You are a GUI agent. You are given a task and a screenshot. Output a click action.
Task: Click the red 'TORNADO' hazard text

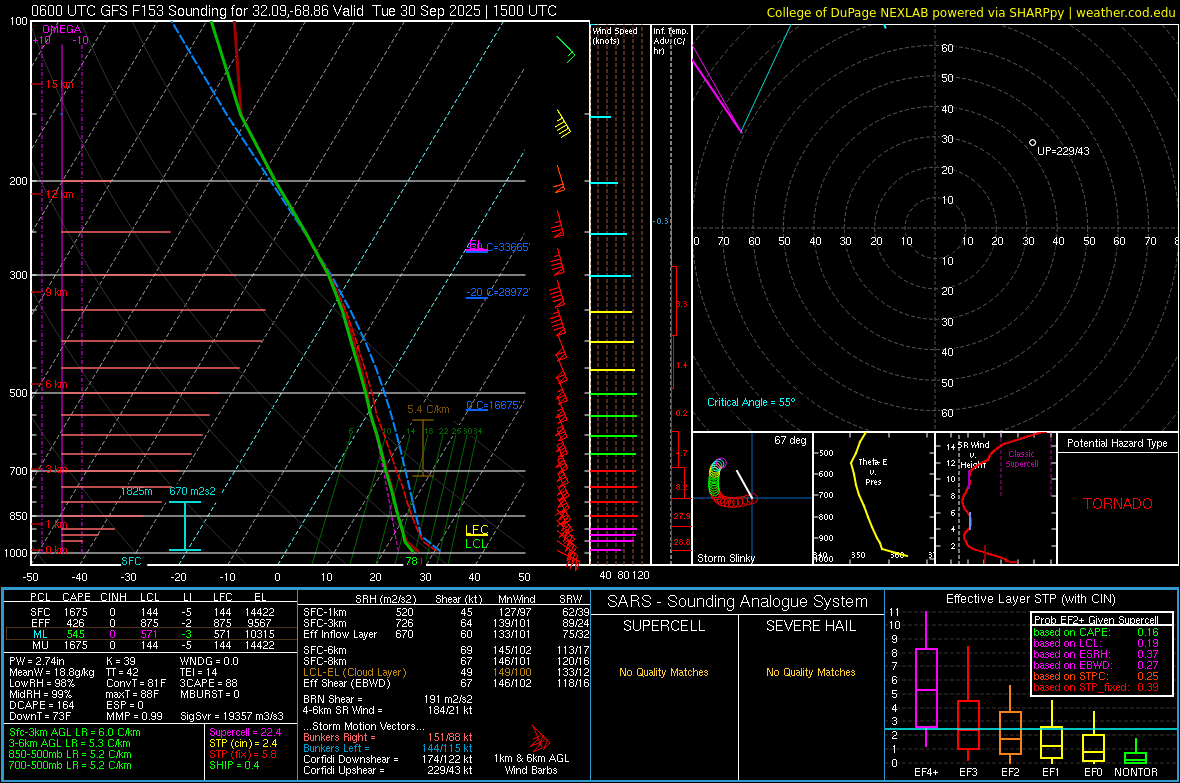point(1118,504)
